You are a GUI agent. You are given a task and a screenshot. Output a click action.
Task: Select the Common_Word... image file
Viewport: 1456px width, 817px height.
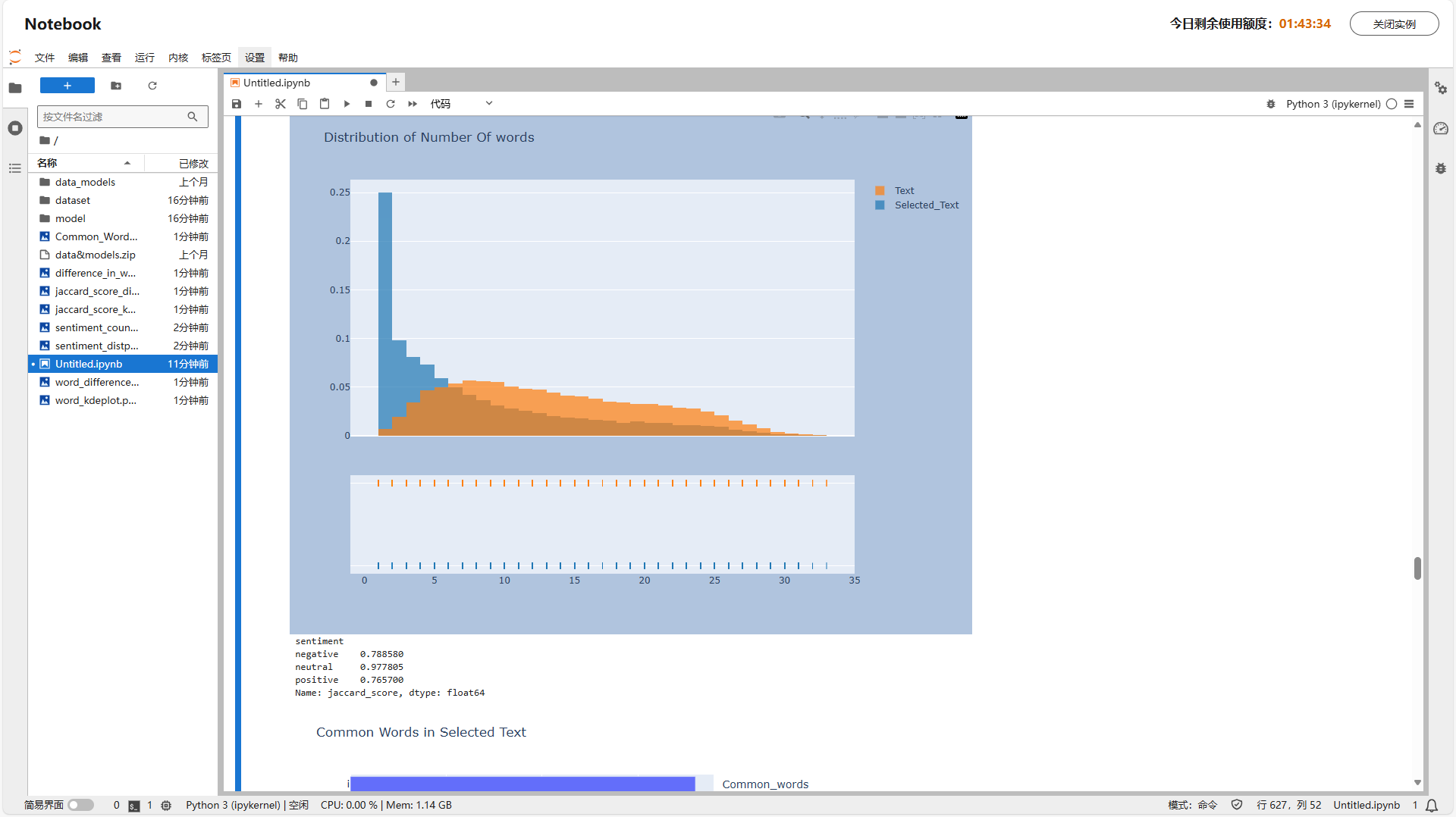coord(123,236)
